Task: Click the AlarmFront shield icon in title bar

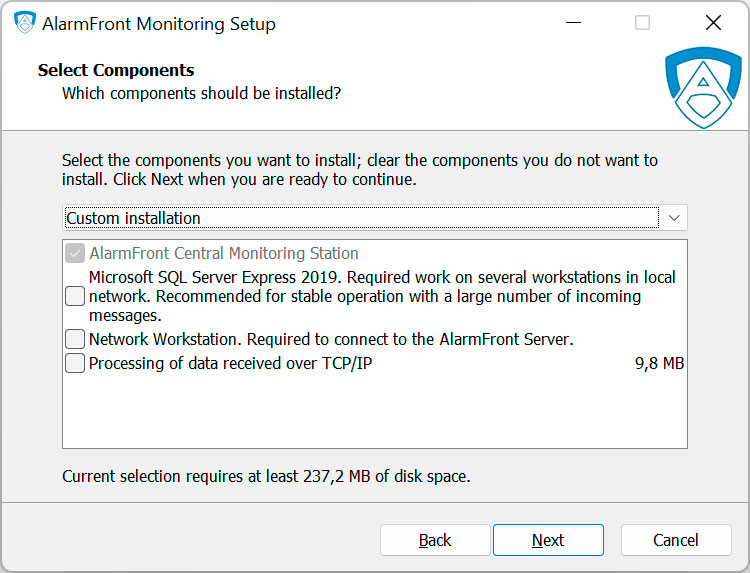Action: click(x=24, y=23)
